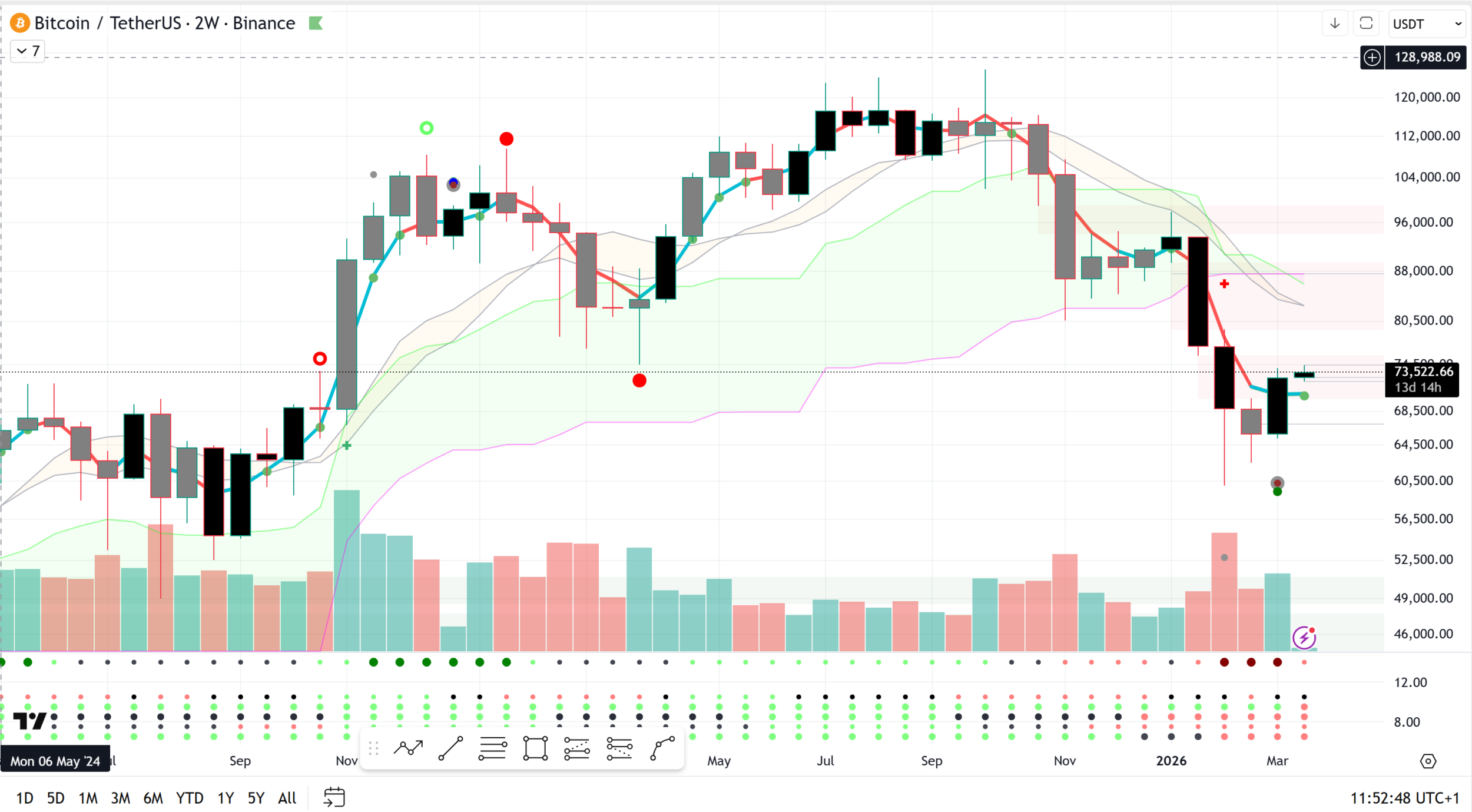Grab the drawing toolbar drag handle
This screenshot has width=1472, height=812.
[x=373, y=748]
